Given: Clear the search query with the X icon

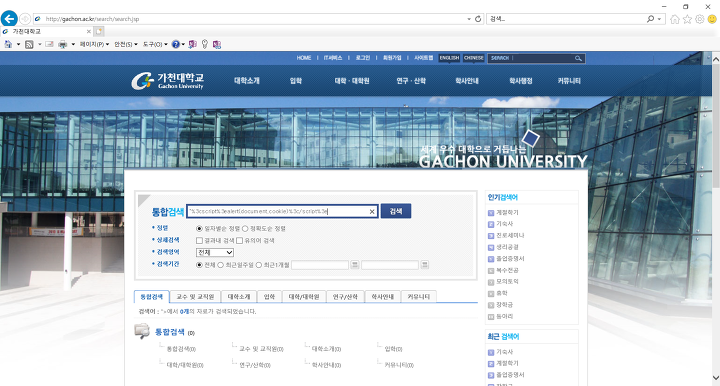Looking at the screenshot, I should coord(372,212).
